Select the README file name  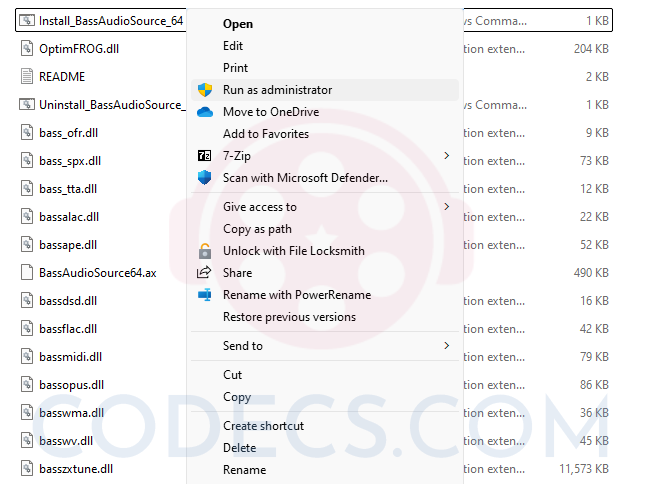62,76
